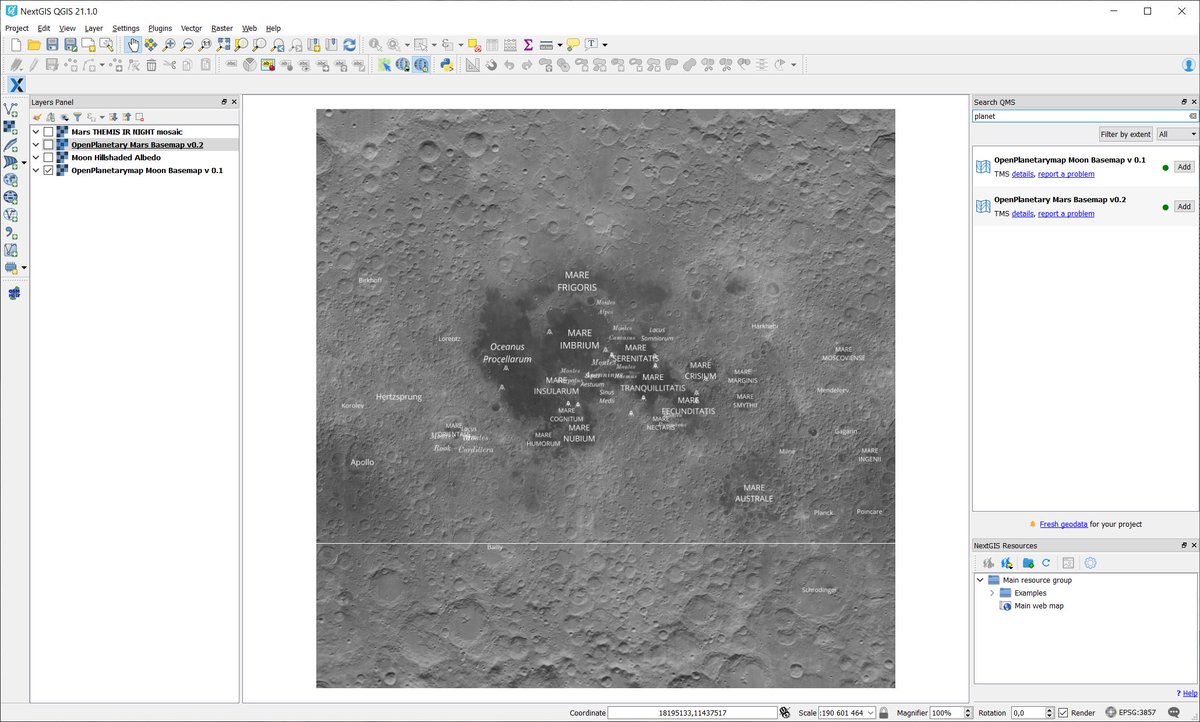Click the user account icon at top right

click(x=1188, y=65)
